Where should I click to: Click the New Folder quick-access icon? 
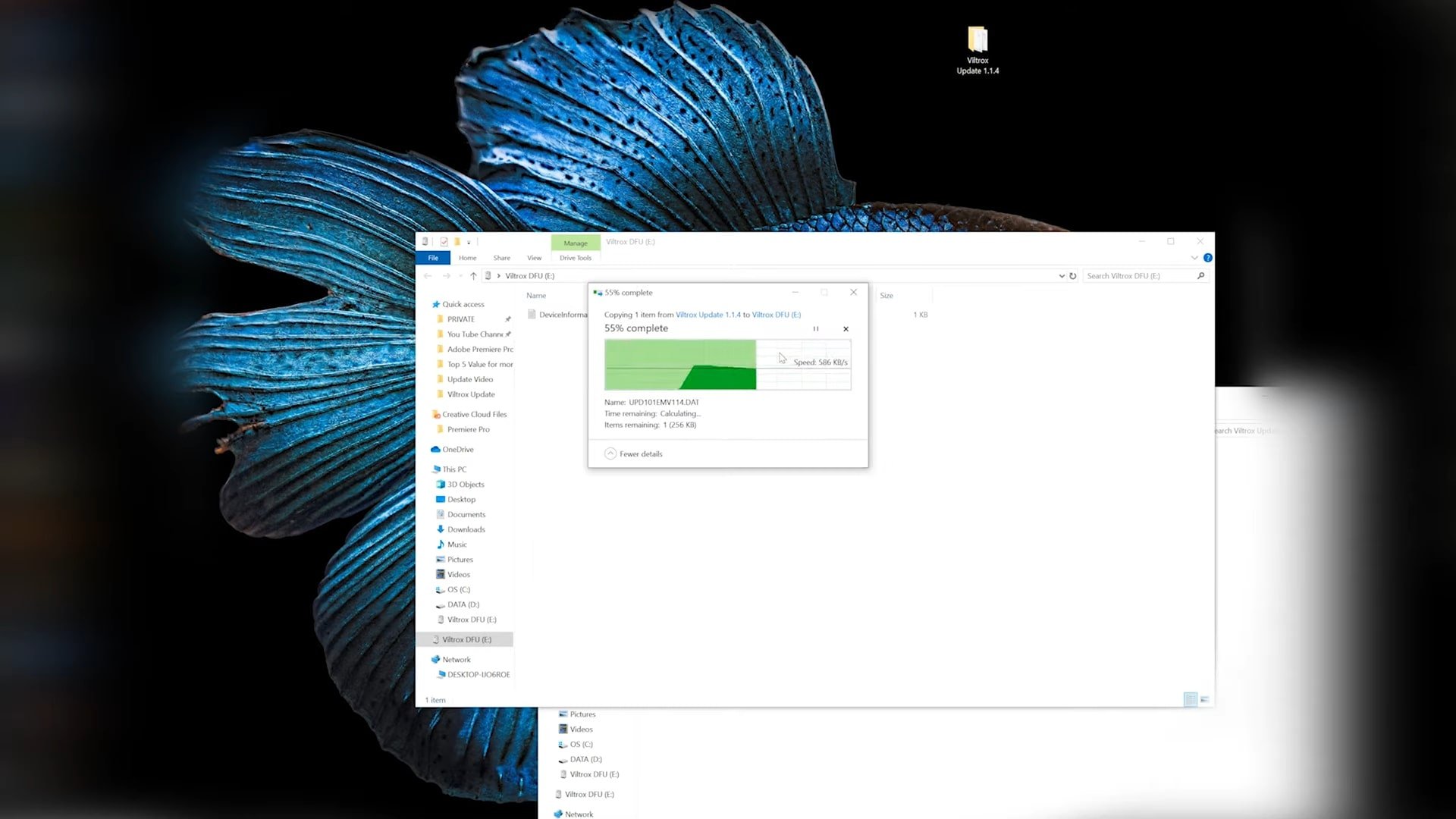[457, 242]
